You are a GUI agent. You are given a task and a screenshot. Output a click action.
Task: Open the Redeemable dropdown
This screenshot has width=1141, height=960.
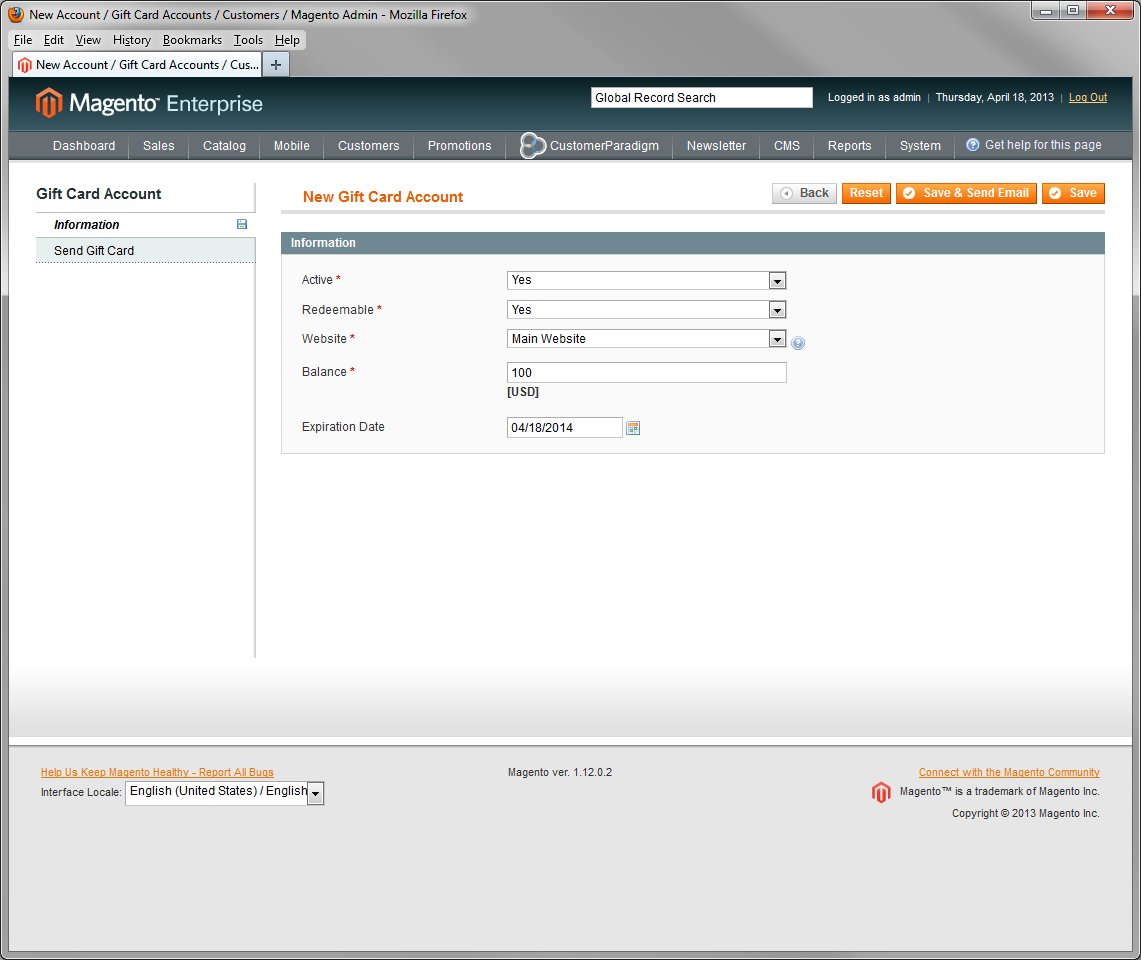[x=646, y=310]
